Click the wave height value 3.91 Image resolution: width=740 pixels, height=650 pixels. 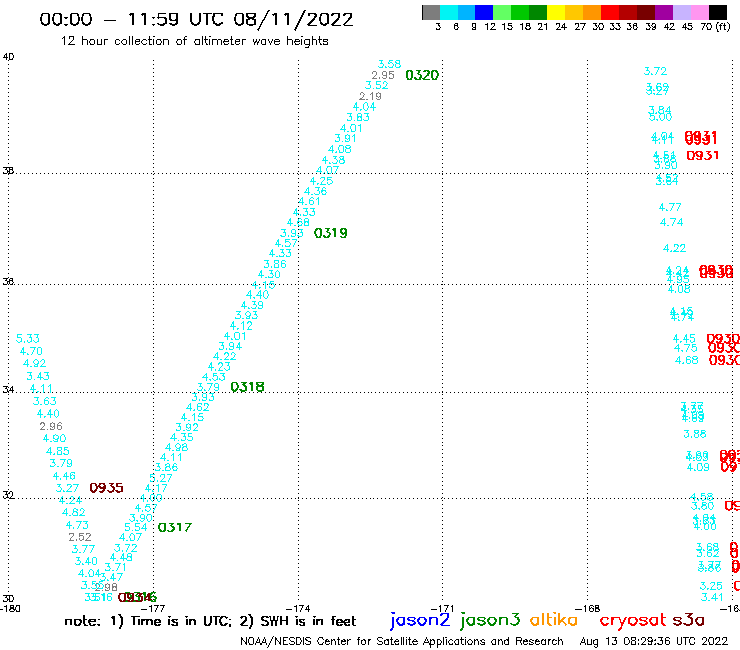345,138
